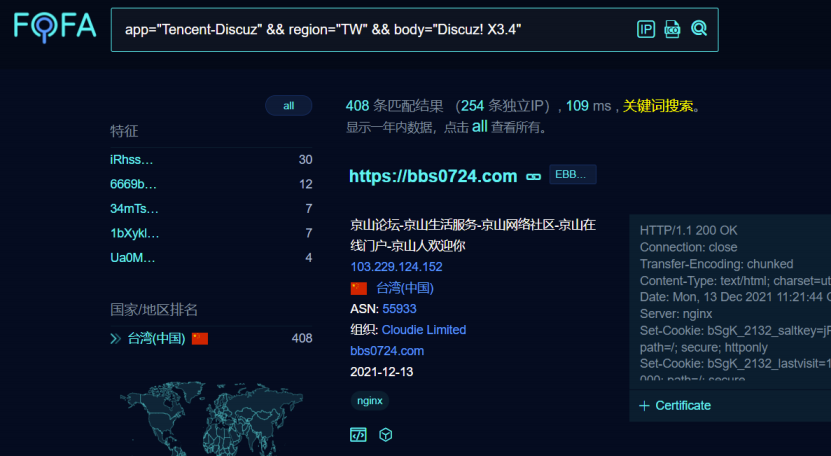Select the 'all' filter pill
This screenshot has width=831, height=456.
click(288, 106)
